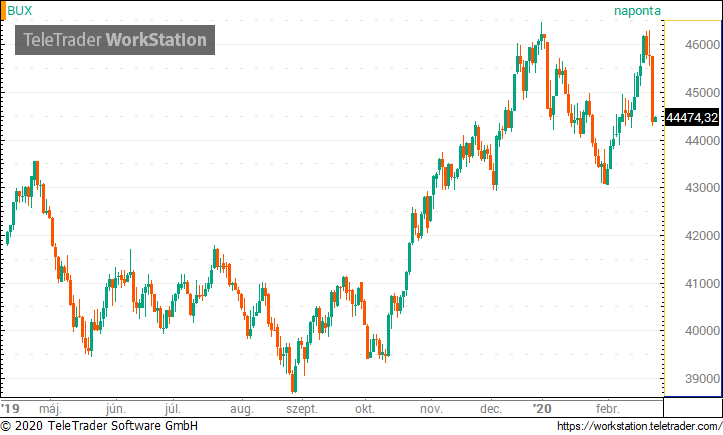Click the 42000 price axis label
723x435 pixels.
(x=702, y=236)
